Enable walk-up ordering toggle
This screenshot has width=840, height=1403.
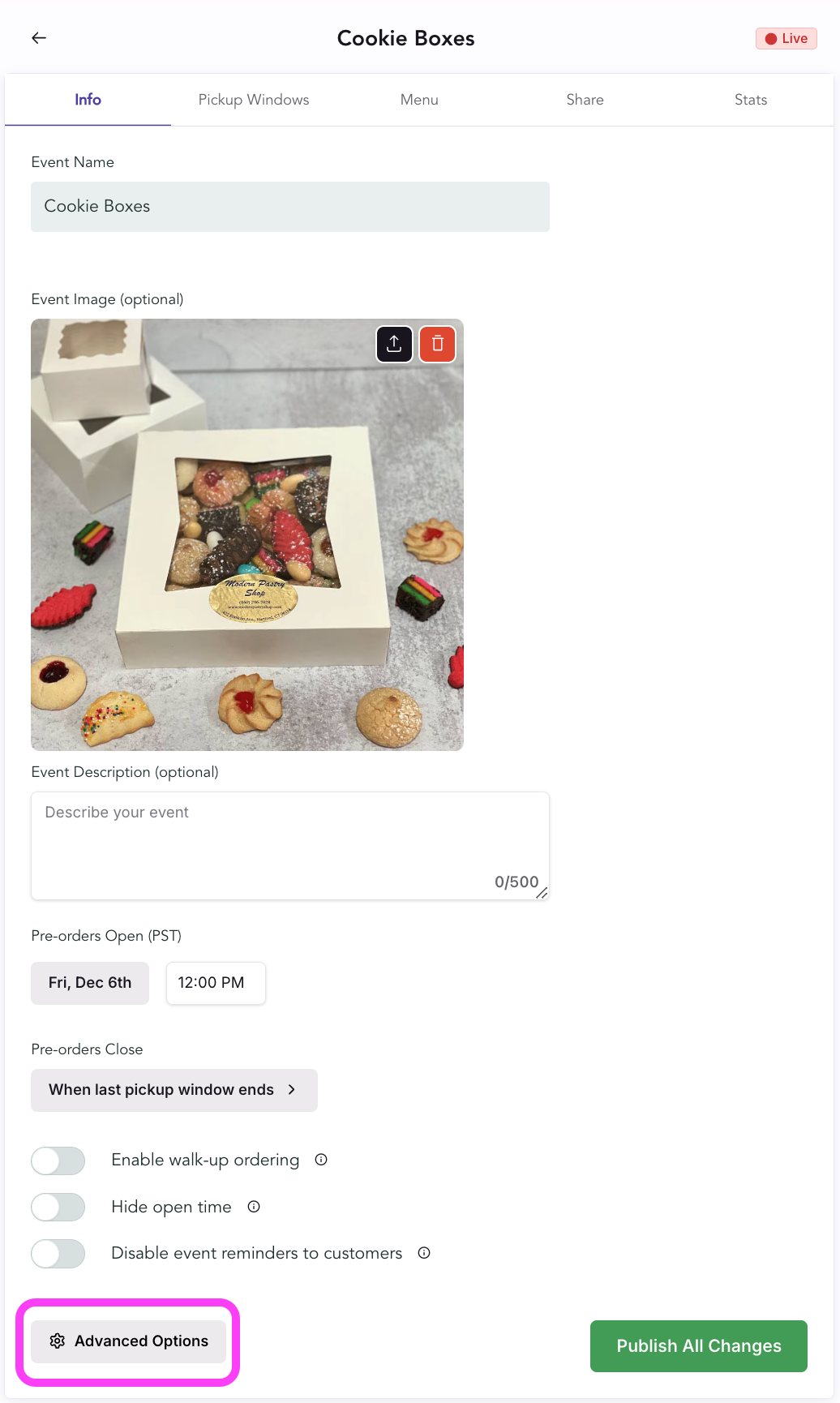[58, 1161]
